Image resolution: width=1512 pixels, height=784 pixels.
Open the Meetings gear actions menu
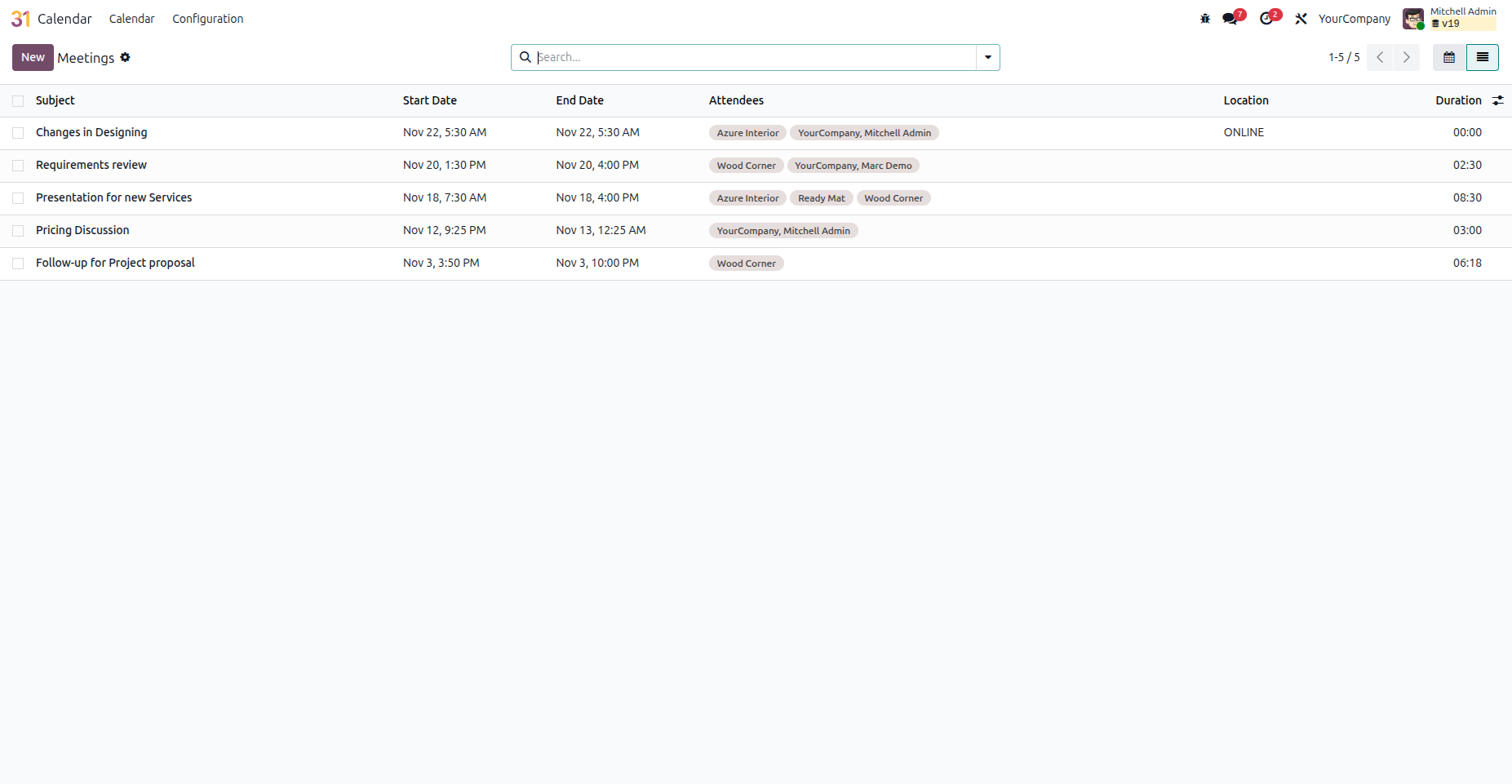pyautogui.click(x=125, y=57)
